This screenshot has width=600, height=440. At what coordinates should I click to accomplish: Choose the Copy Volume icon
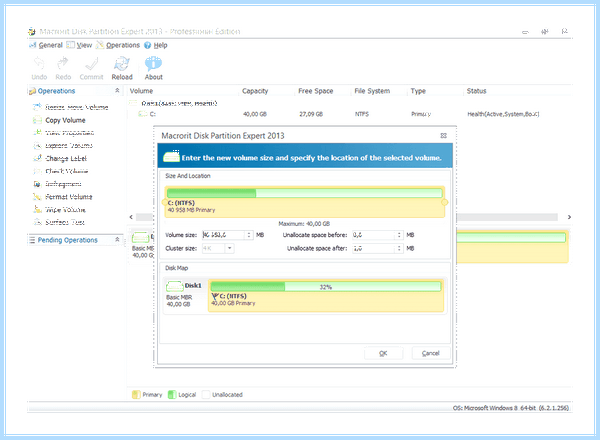pos(37,120)
